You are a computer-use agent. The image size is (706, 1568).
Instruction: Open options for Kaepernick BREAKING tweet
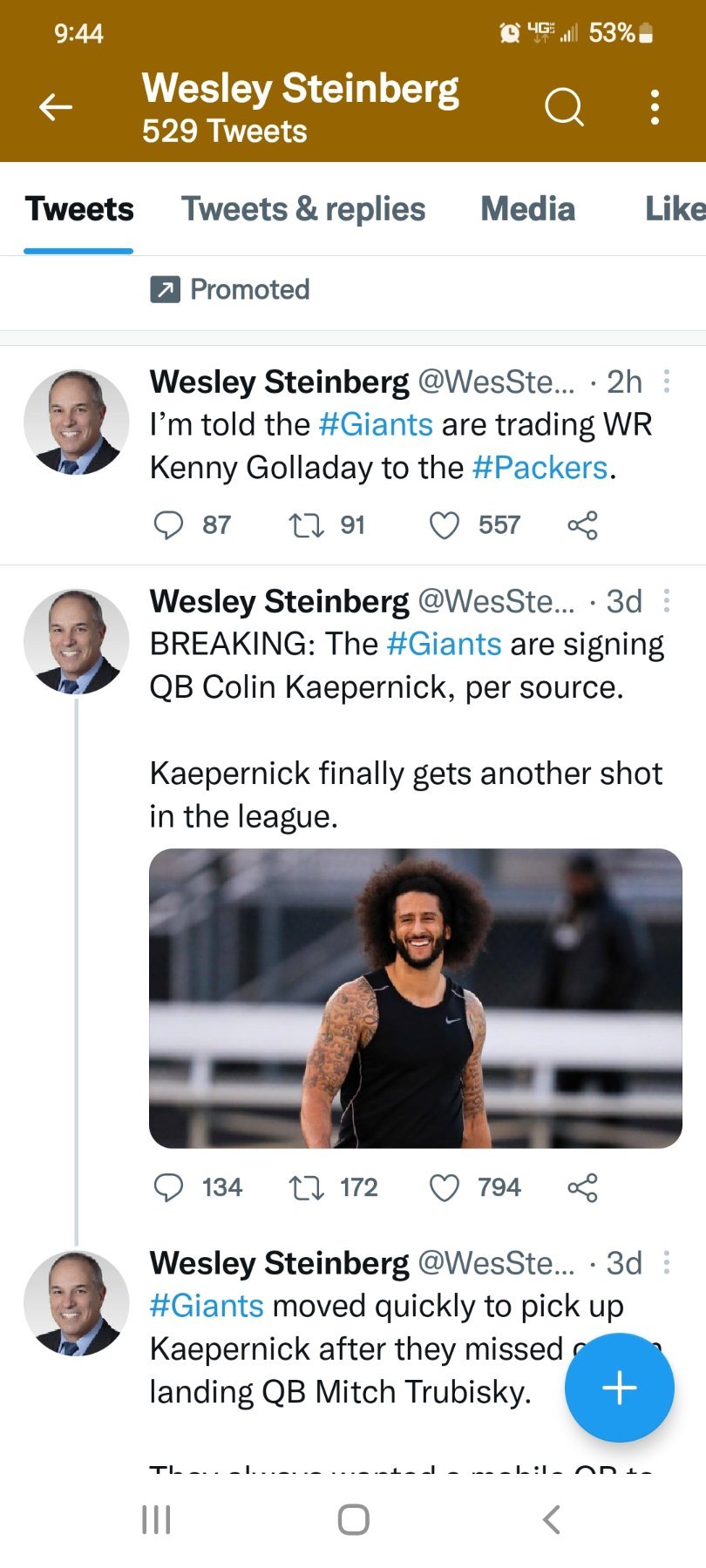point(667,601)
